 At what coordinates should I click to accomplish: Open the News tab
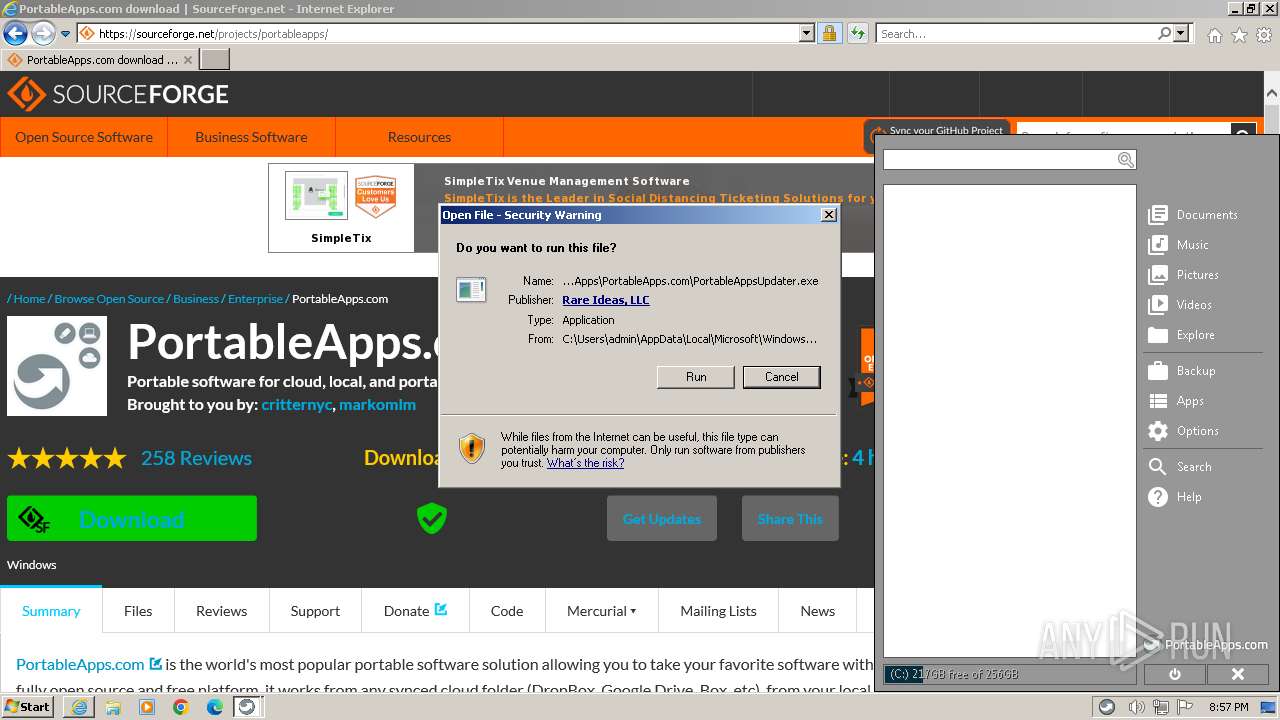pyautogui.click(x=817, y=611)
